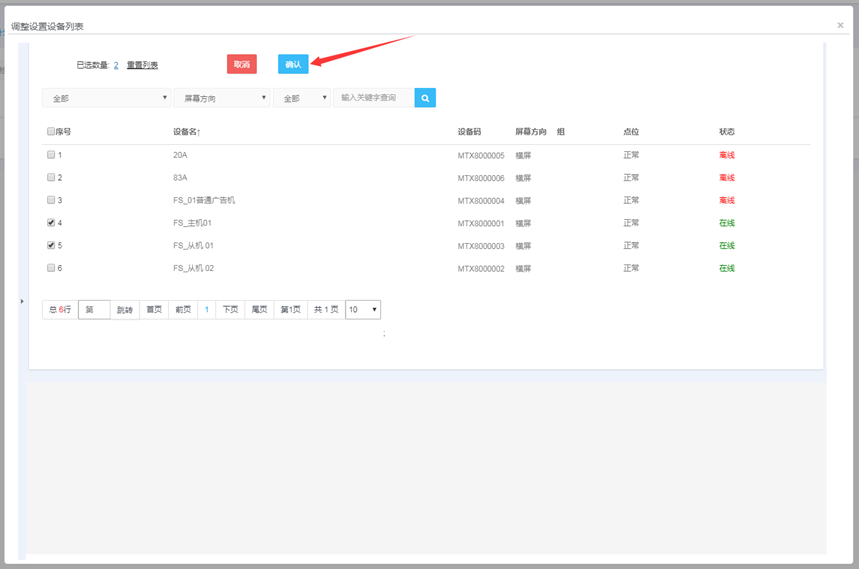Viewport: 859px width, 569px height.
Task: Open the page size dropdown showing 10
Action: click(363, 310)
